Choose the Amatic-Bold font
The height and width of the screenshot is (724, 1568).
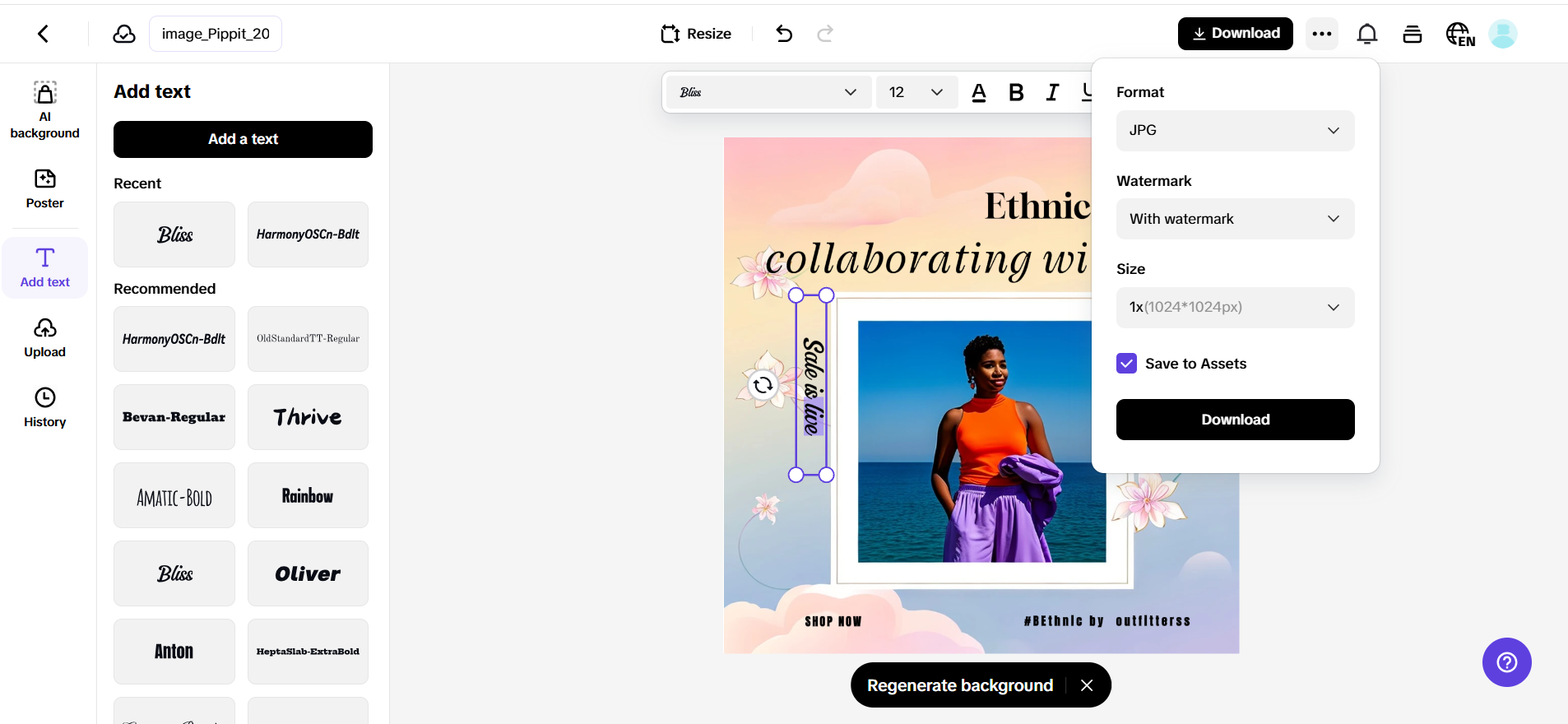(174, 495)
